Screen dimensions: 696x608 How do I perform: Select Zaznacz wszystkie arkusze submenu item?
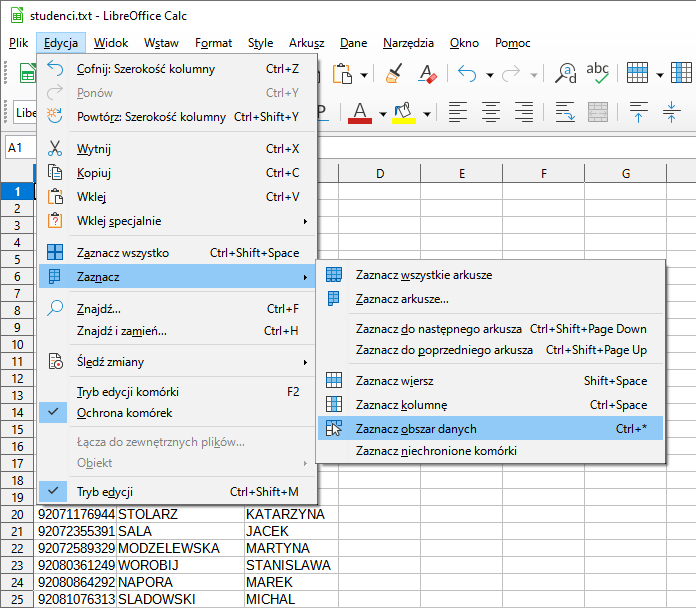point(490,275)
